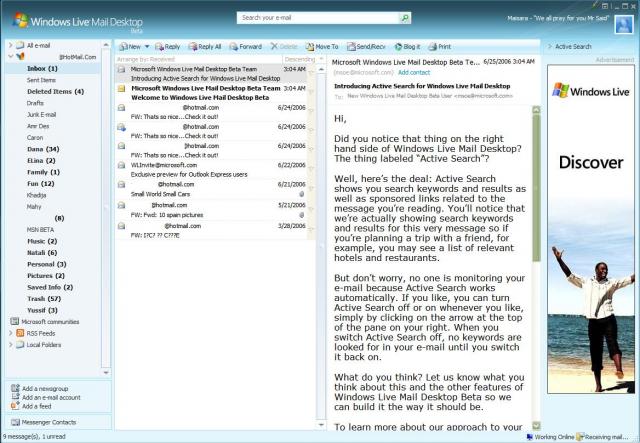Open the MSN BETA folder

[x=40, y=229]
